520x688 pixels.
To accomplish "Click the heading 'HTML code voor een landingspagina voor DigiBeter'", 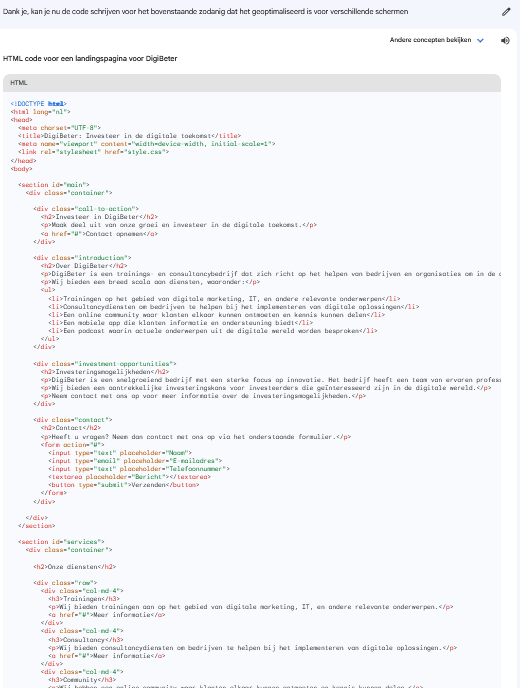I will [90, 58].
